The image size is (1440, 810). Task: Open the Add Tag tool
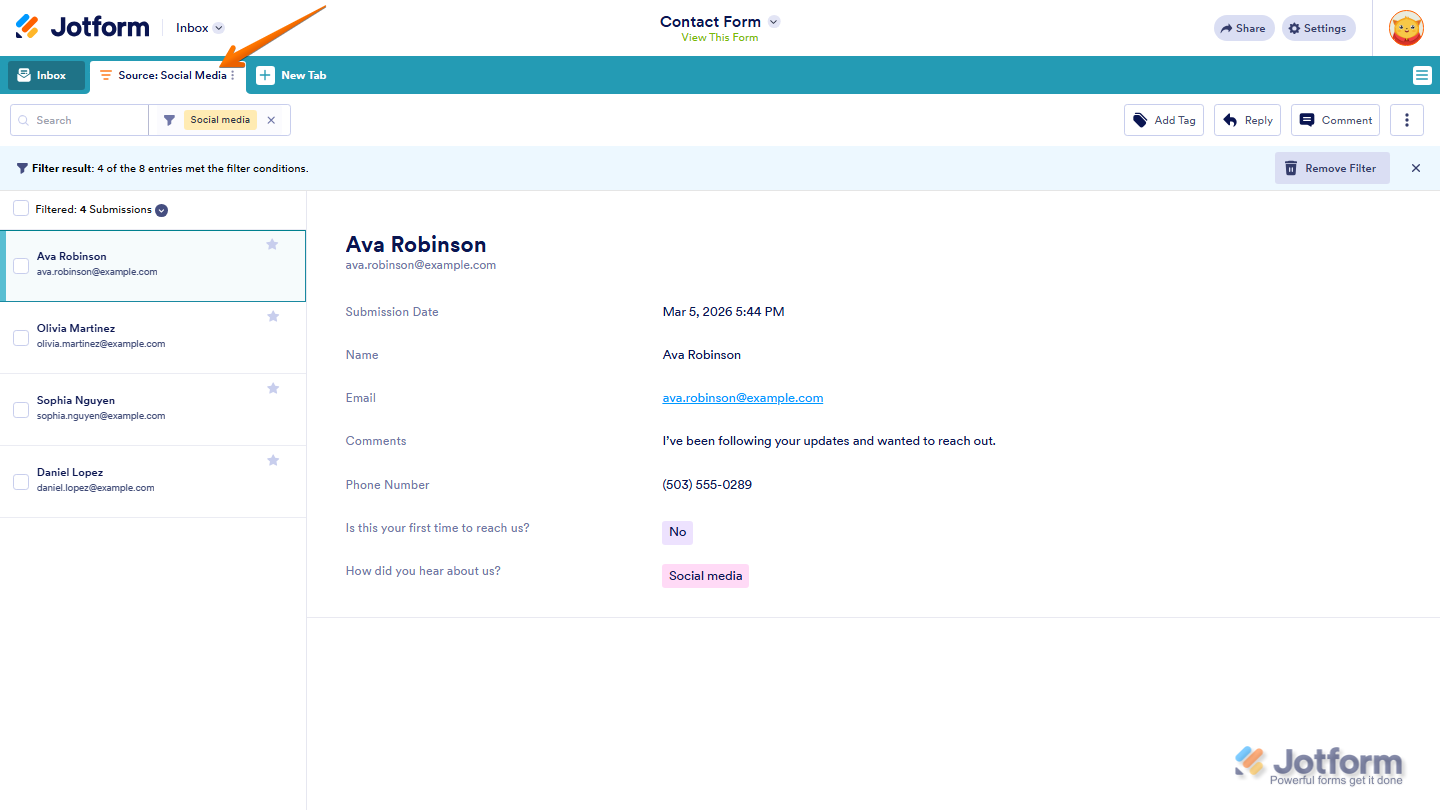point(1163,120)
